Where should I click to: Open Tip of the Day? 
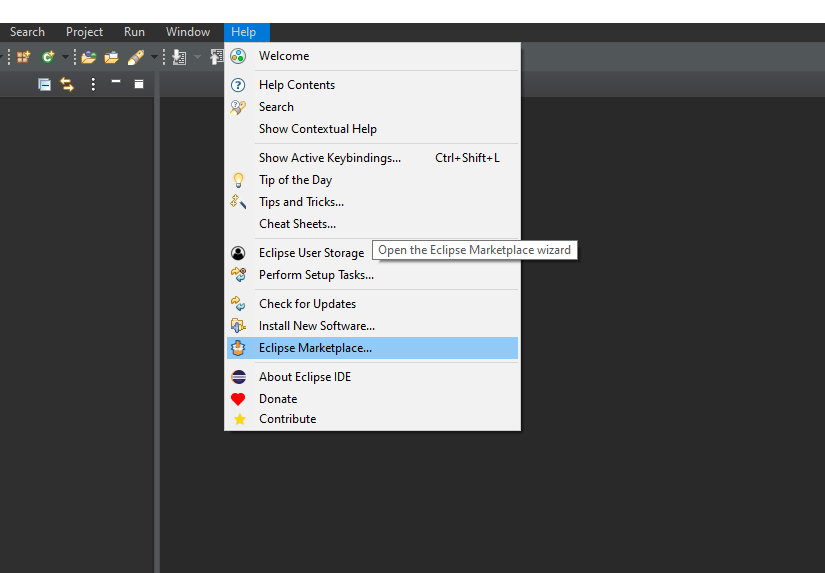(295, 180)
